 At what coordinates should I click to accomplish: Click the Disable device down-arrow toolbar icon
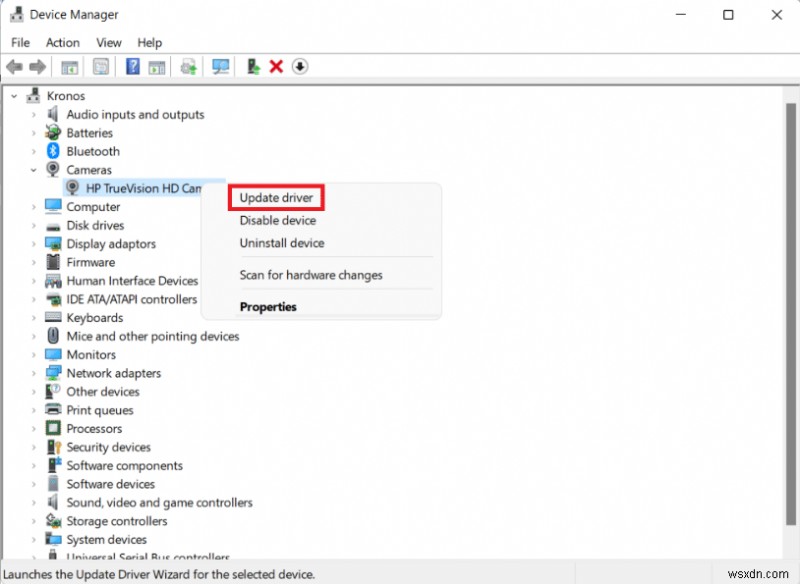coord(299,66)
